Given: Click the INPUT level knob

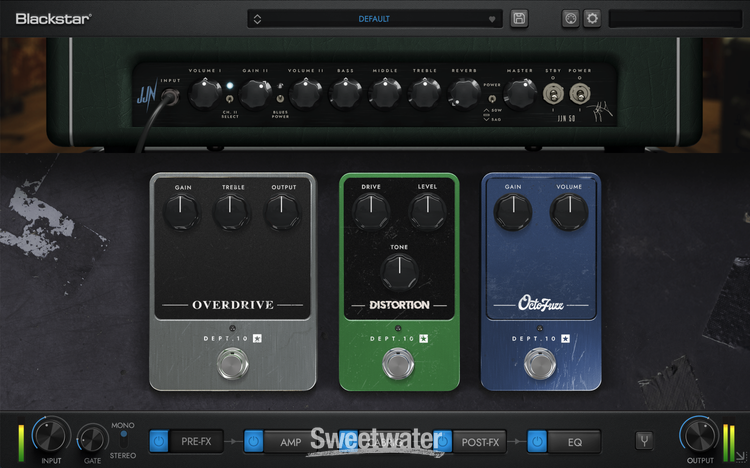Looking at the screenshot, I should pos(51,435).
